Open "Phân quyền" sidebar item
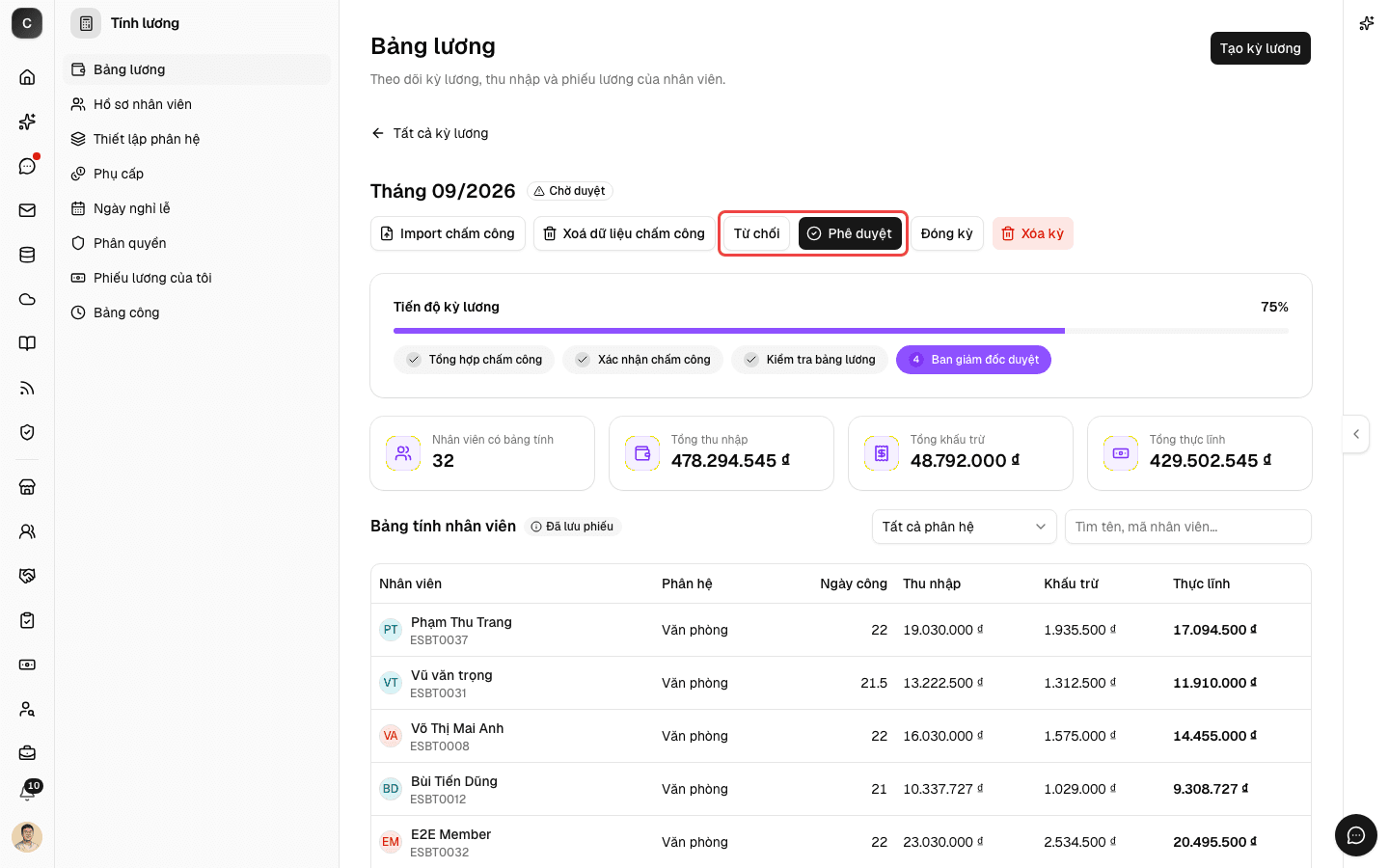 197,243
